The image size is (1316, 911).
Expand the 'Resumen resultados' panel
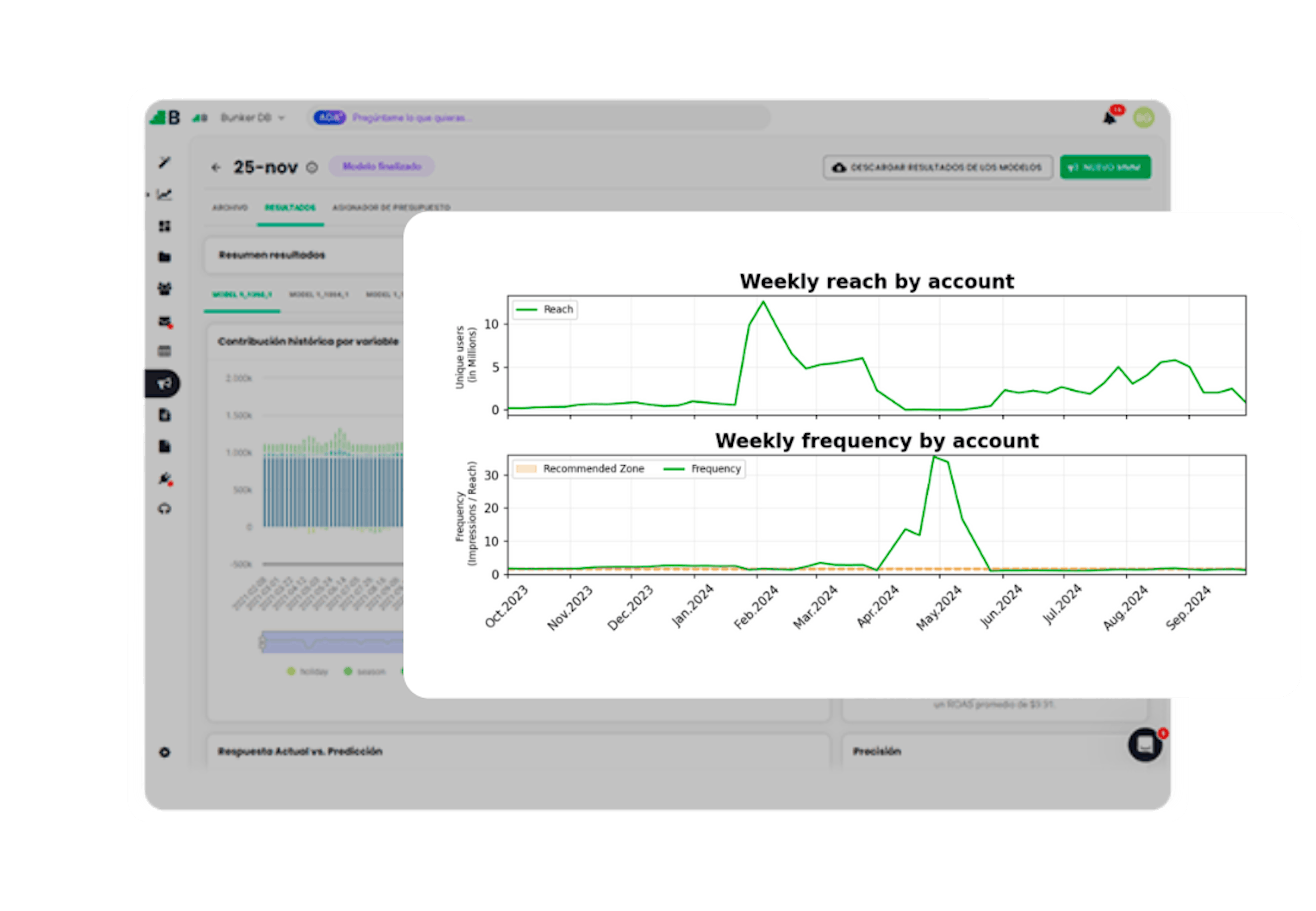tap(304, 255)
